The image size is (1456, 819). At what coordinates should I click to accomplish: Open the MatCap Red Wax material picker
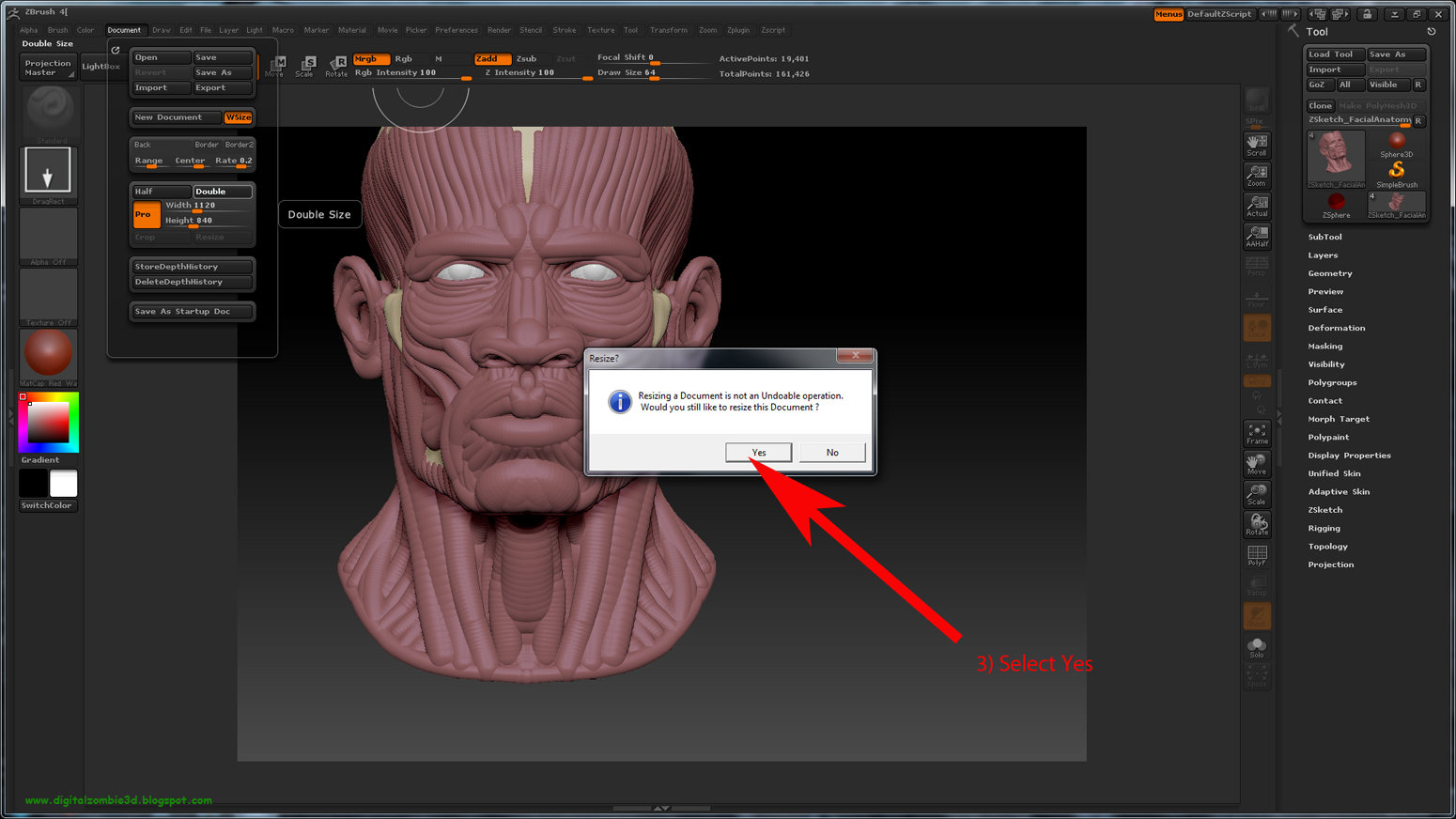(x=48, y=357)
